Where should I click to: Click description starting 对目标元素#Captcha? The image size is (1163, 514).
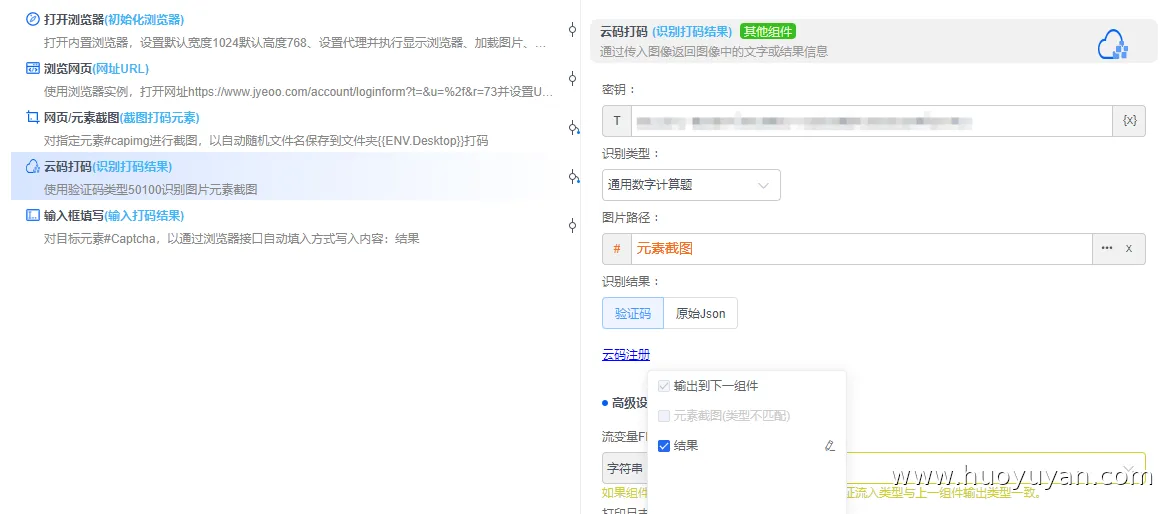tap(232, 239)
